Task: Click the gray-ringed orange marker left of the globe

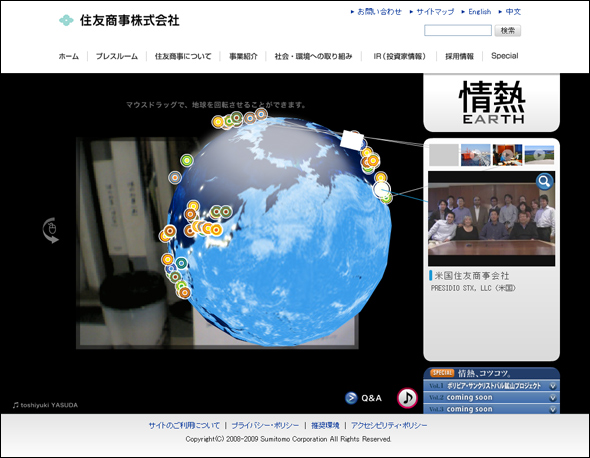Action: pyautogui.click(x=175, y=177)
